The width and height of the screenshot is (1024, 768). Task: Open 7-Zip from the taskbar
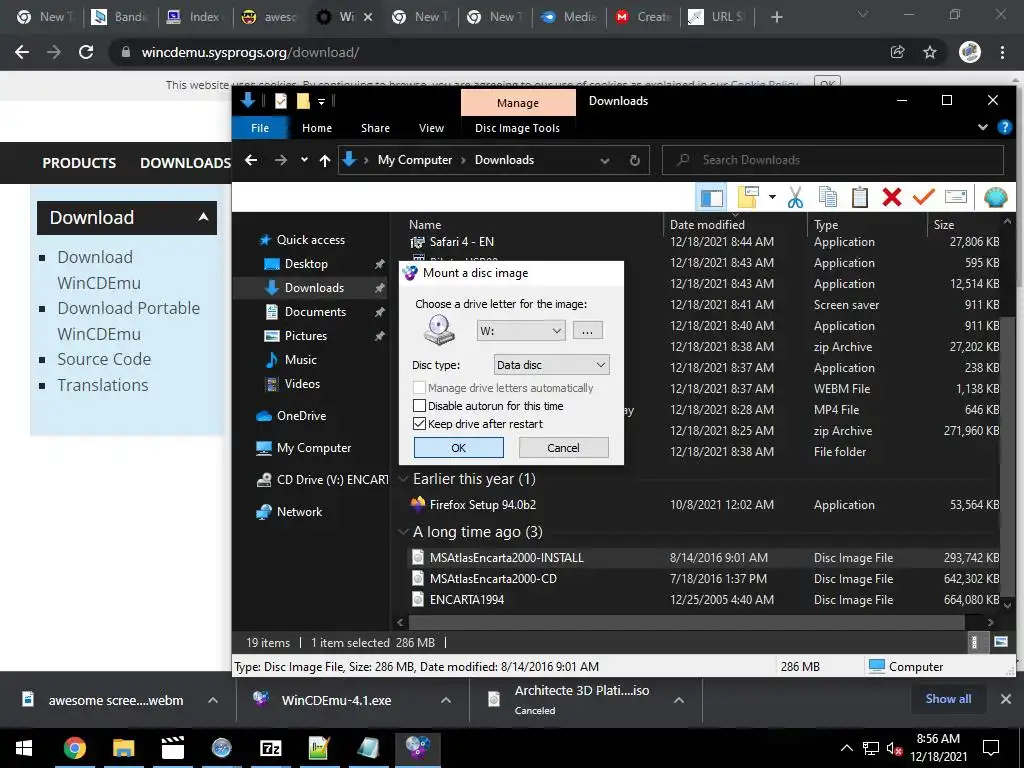click(x=270, y=748)
